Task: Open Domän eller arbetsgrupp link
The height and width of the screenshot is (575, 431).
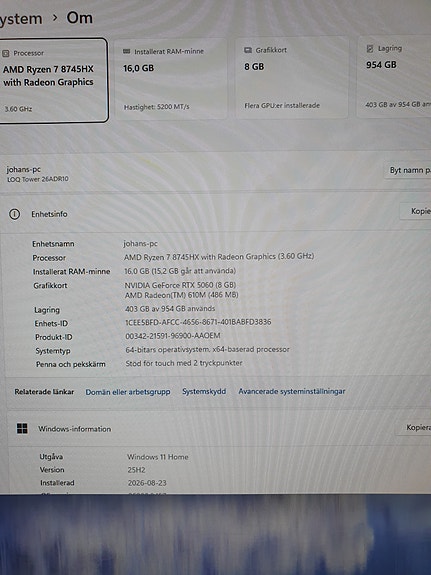Action: [128, 392]
